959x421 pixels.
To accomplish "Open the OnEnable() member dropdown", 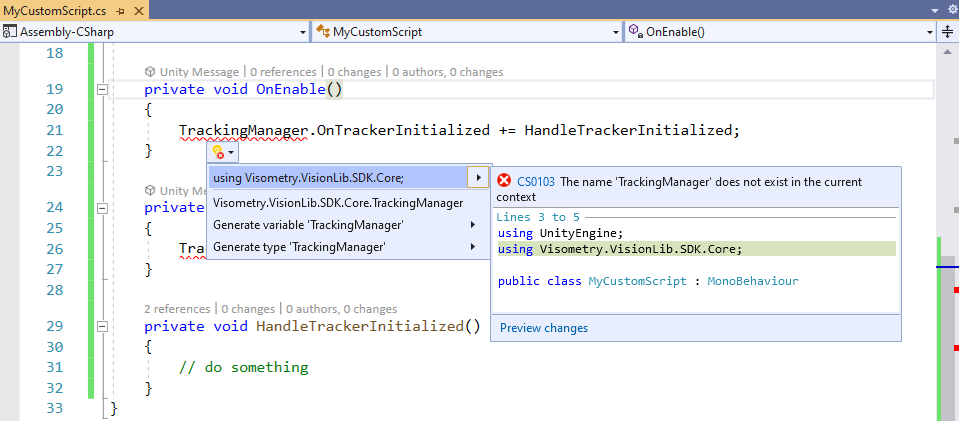I will click(x=928, y=32).
